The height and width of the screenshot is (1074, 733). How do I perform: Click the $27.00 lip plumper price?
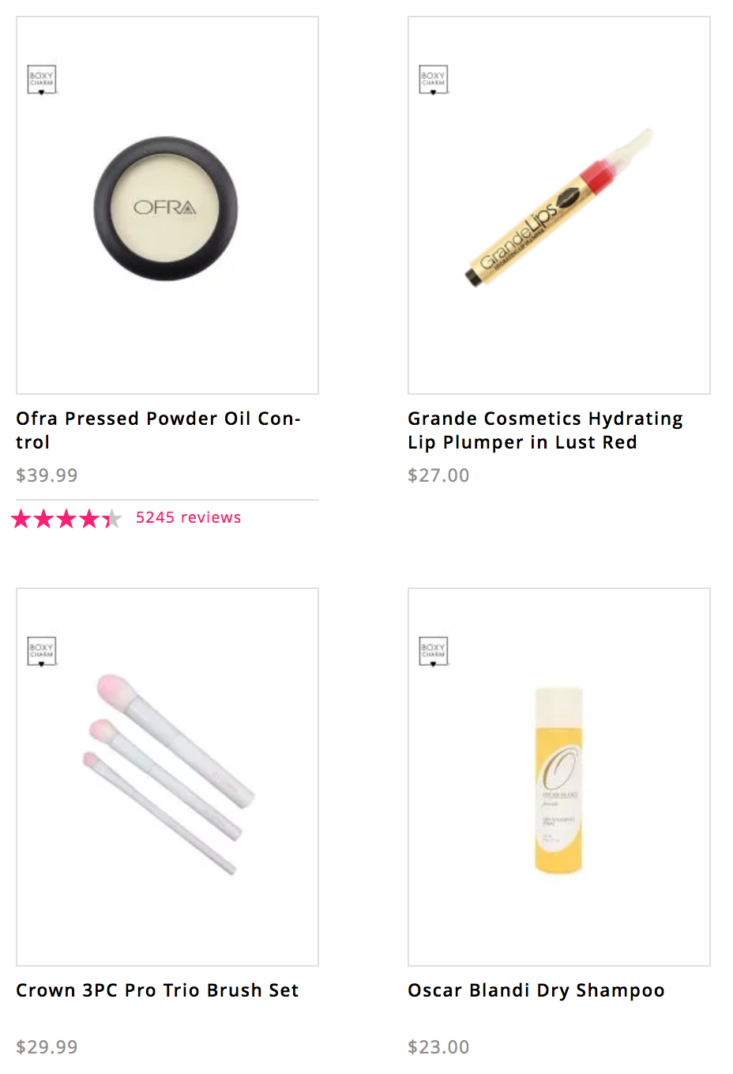(x=438, y=475)
